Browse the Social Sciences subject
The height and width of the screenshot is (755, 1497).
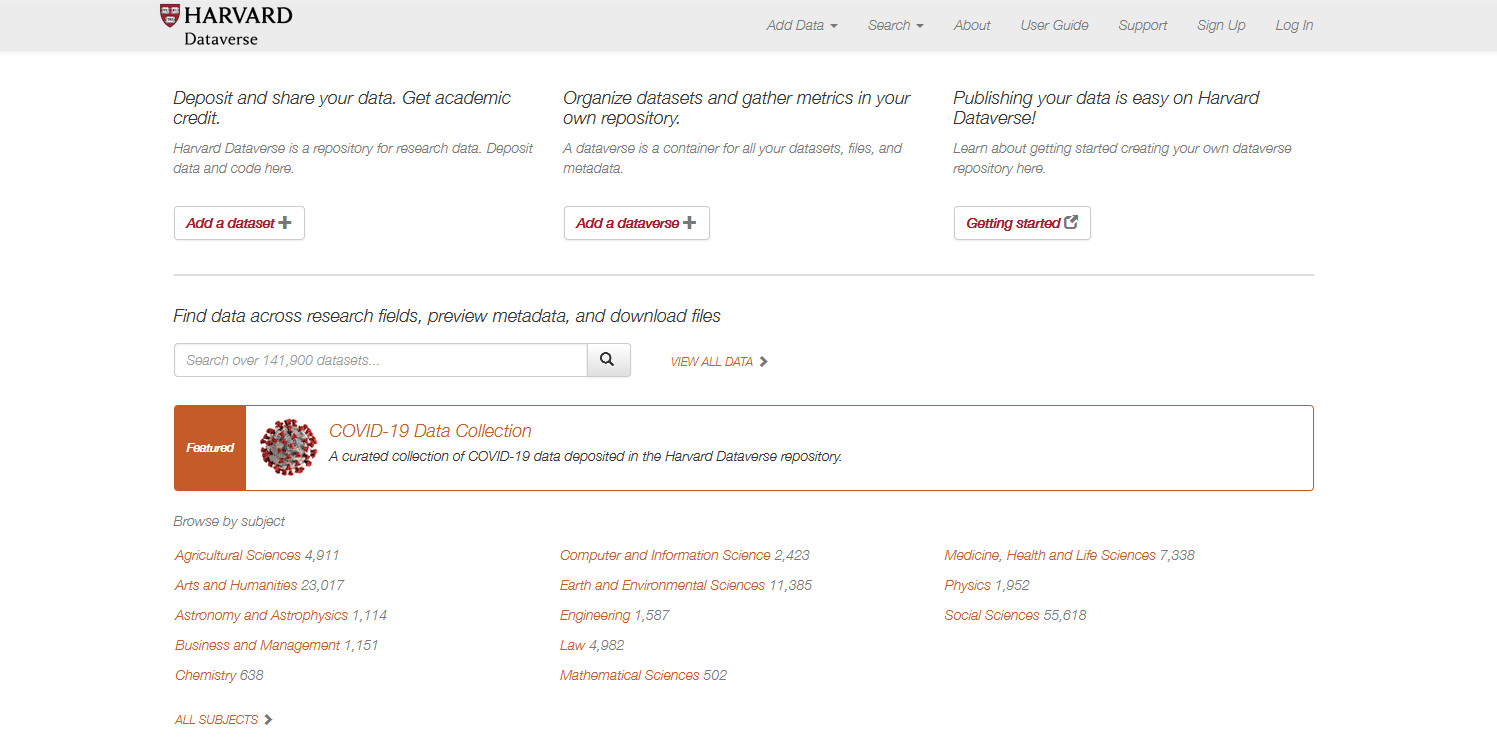click(992, 615)
